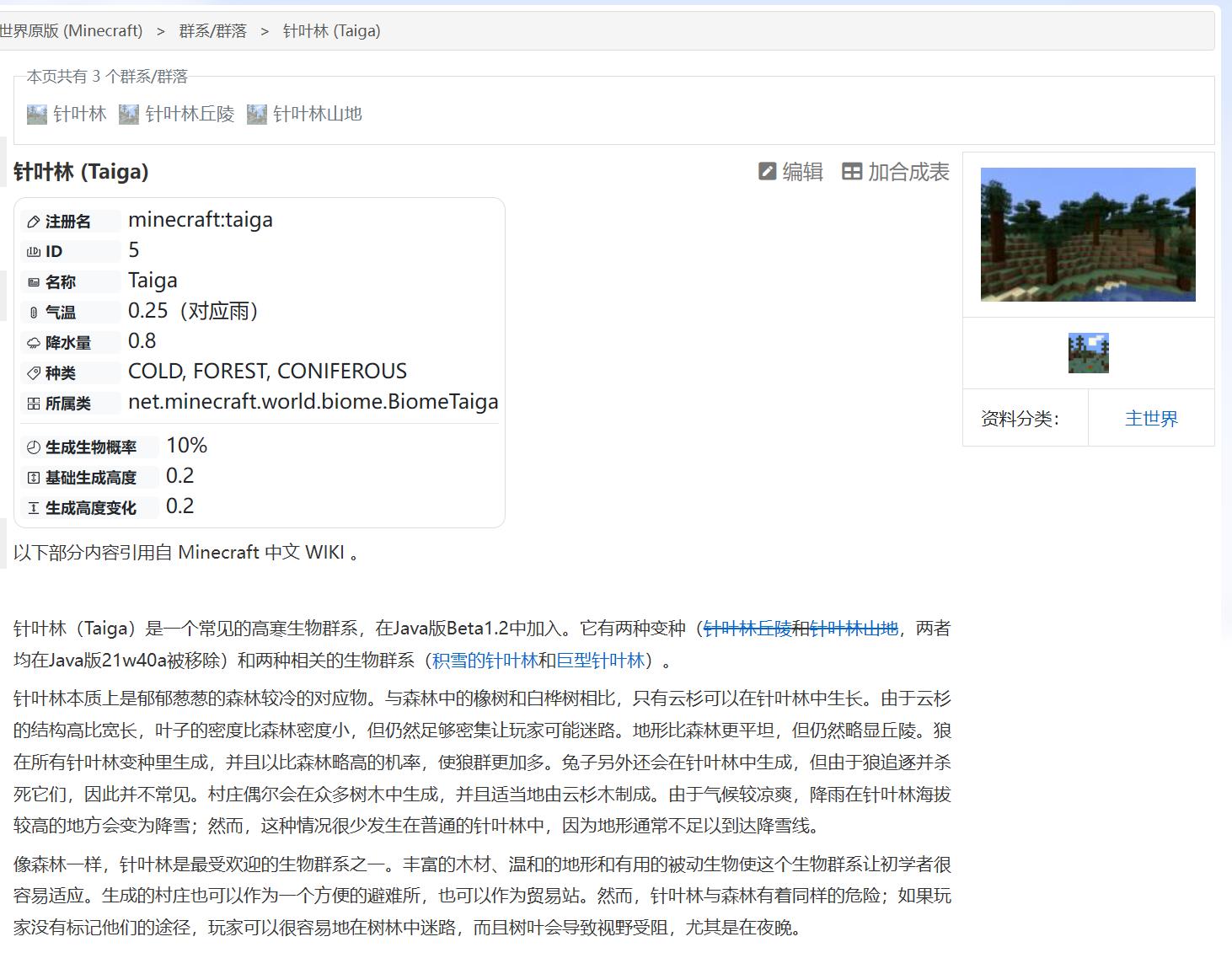Open the 主世界 category link
This screenshot has height=958, width=1232.
pos(1151,419)
